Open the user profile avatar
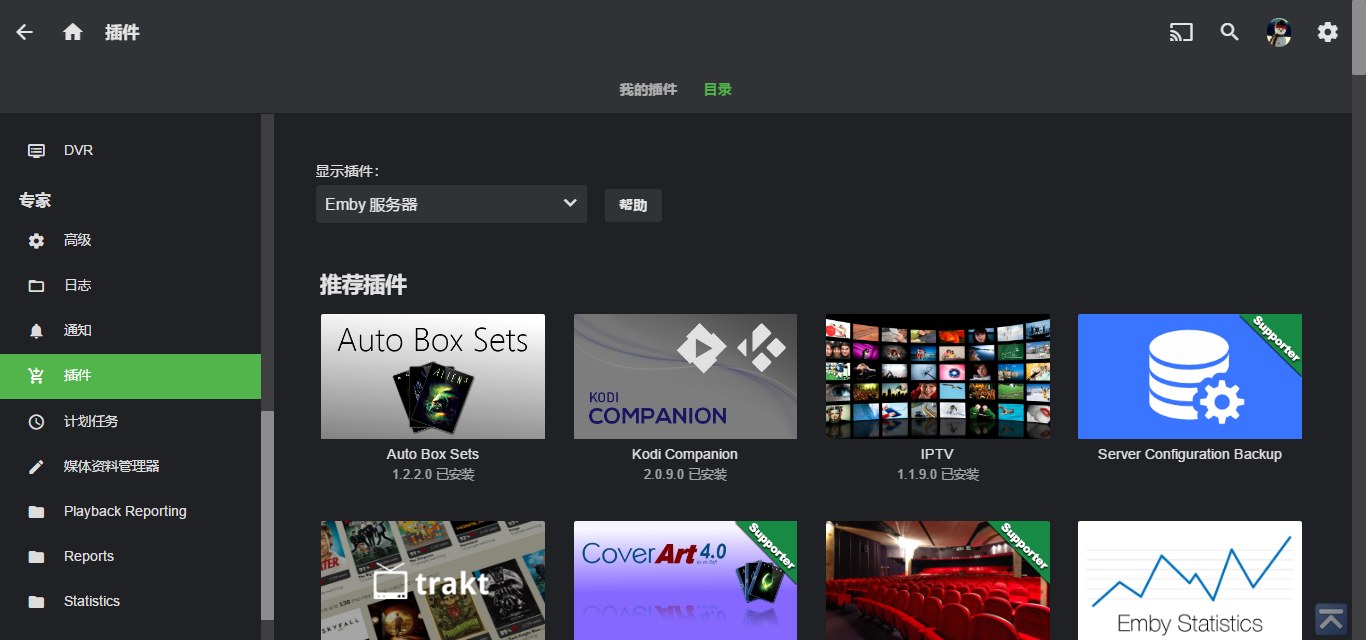The image size is (1366, 640). [x=1279, y=32]
